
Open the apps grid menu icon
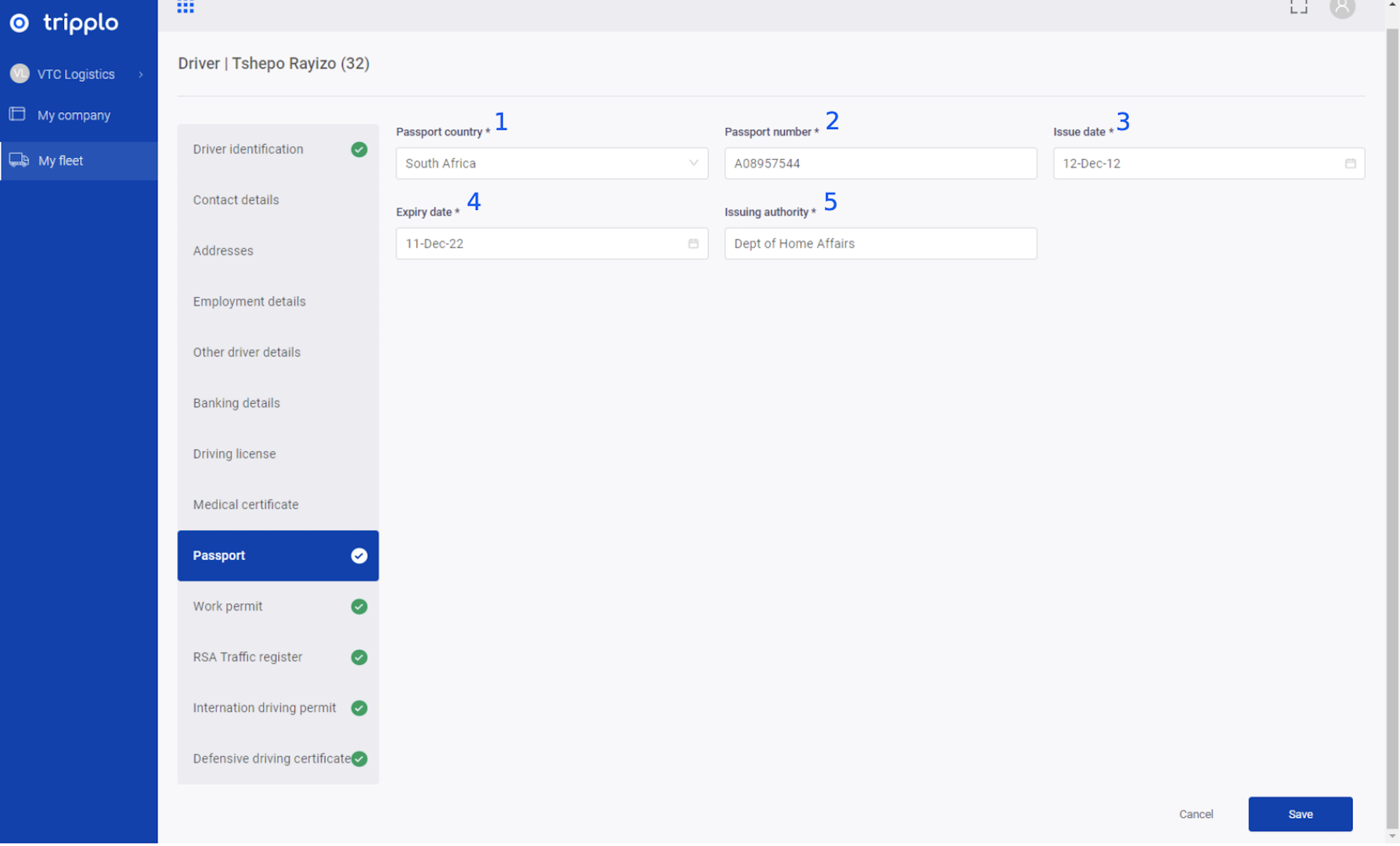185,6
